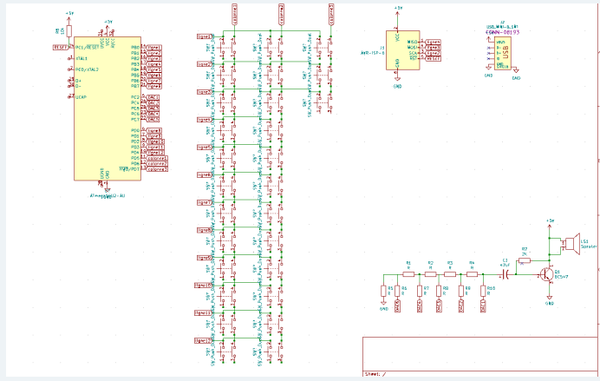This screenshot has width=600, height=381.
Task: Select the USB Mini-B connector symbol
Action: pos(502,53)
